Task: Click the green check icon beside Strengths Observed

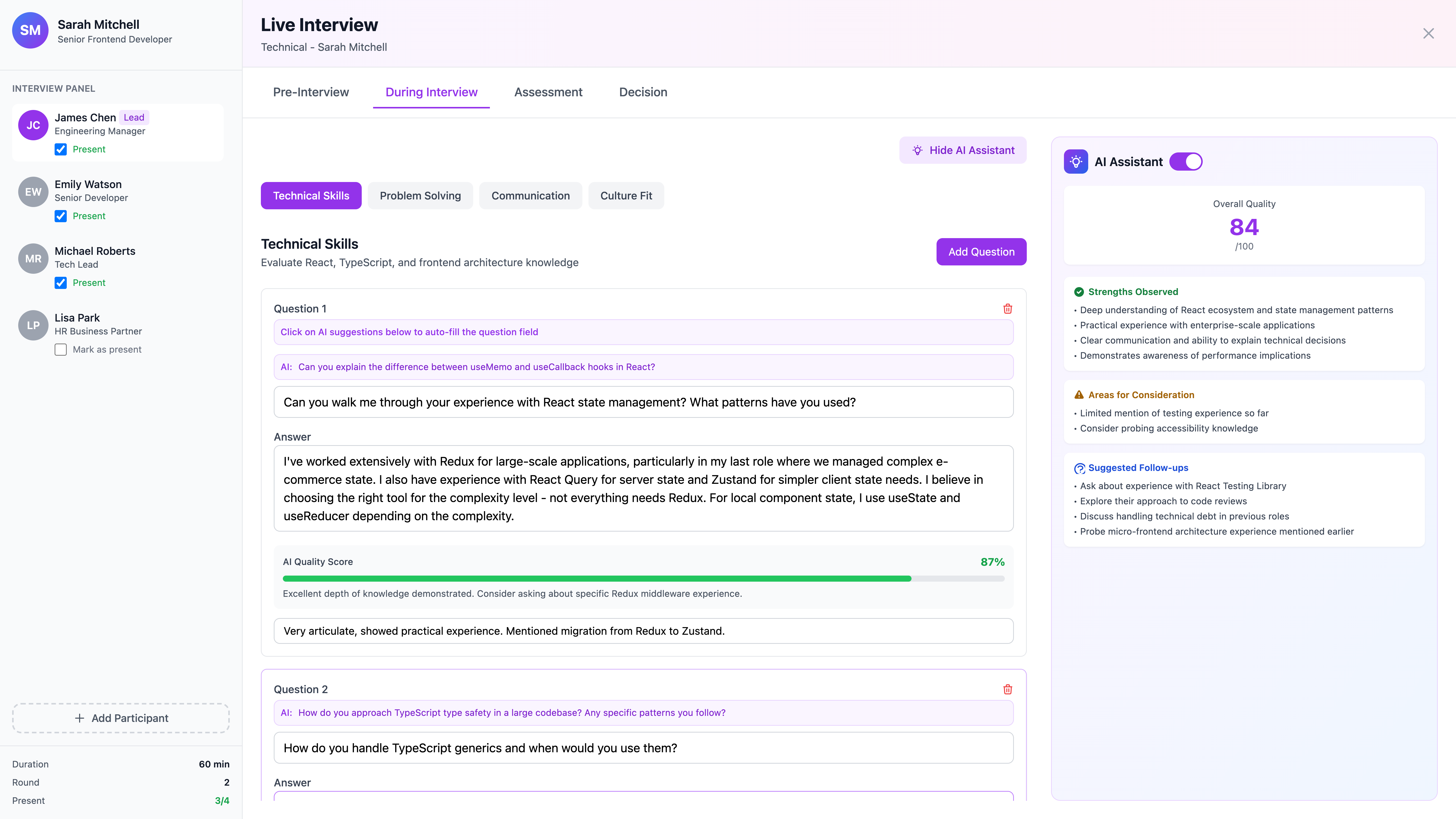Action: (x=1079, y=292)
